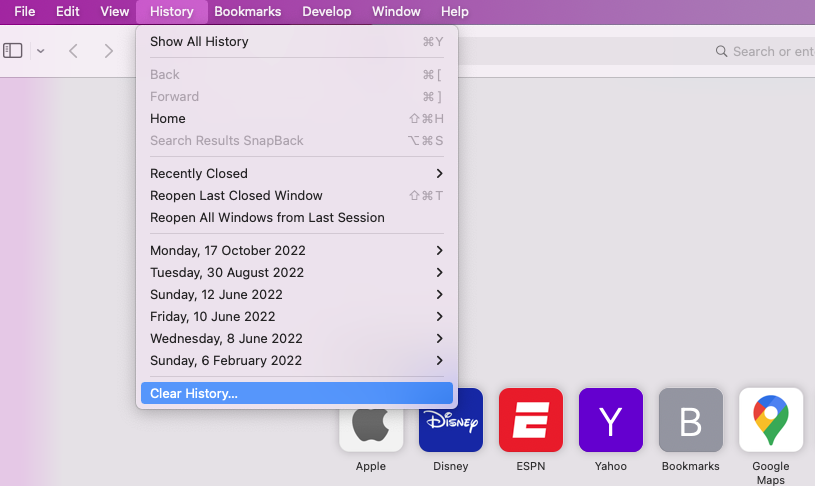The image size is (815, 486).
Task: Click the Apple label under favorites
Action: point(371,466)
